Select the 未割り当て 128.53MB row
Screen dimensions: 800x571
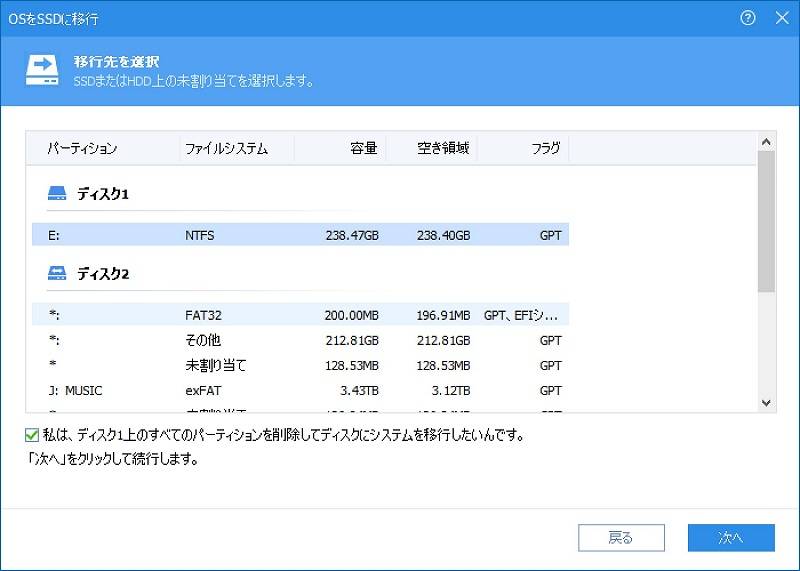coord(300,365)
